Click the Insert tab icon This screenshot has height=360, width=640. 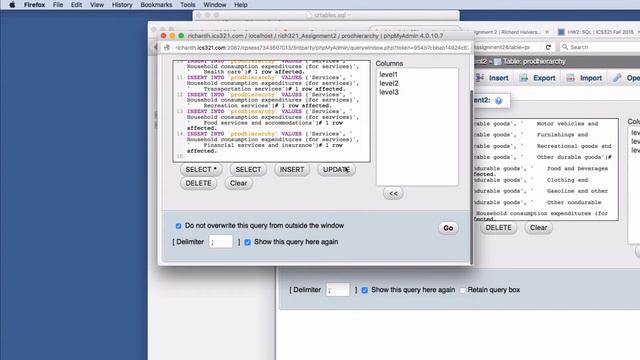pyautogui.click(x=480, y=78)
